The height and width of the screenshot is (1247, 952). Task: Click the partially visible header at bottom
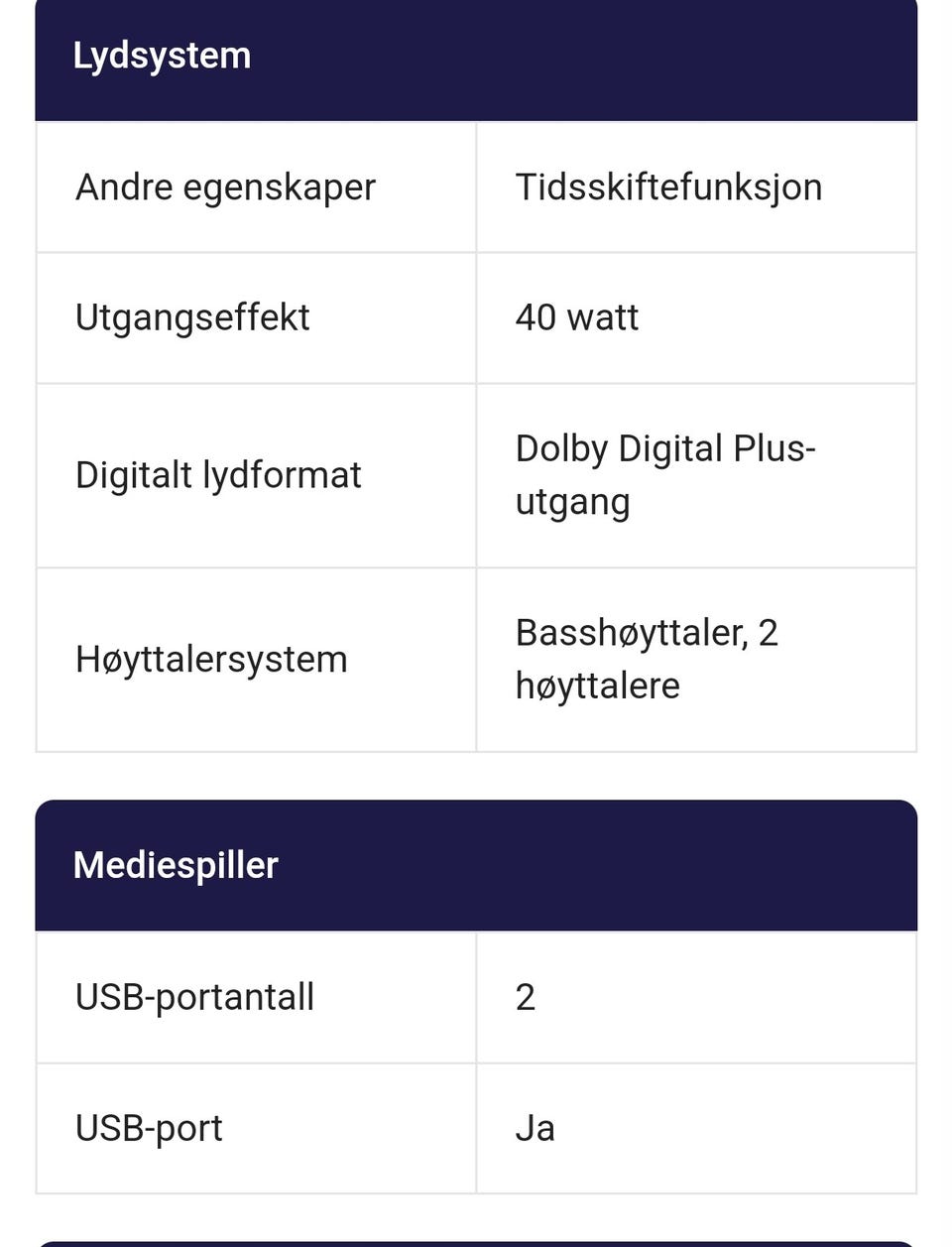(476, 1242)
